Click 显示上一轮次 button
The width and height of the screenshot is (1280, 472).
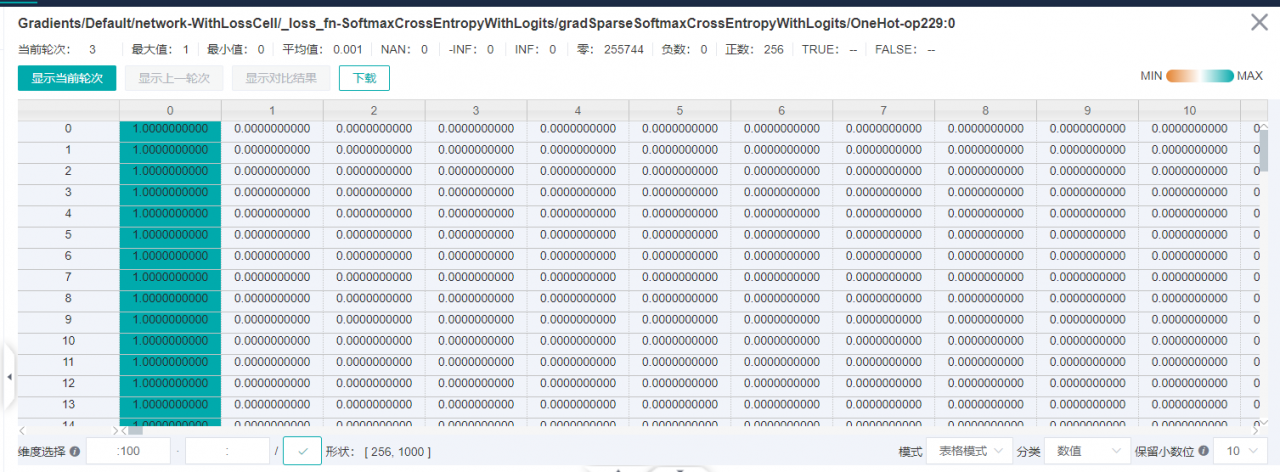(174, 78)
